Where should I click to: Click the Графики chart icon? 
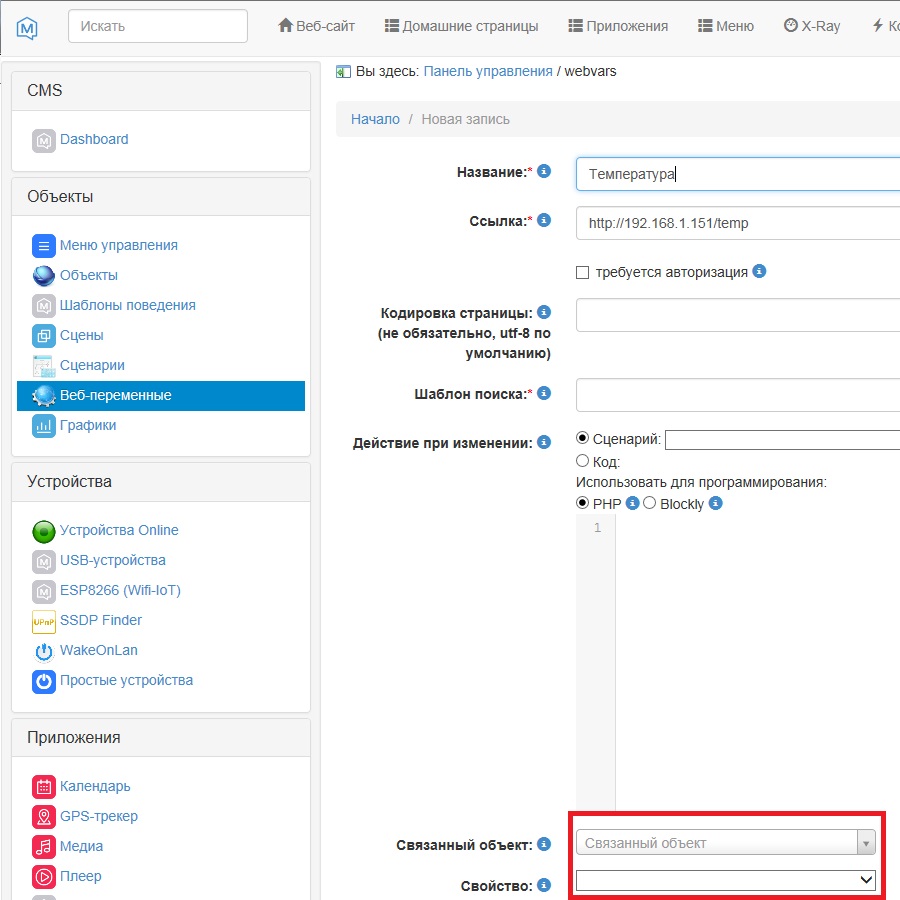44,426
